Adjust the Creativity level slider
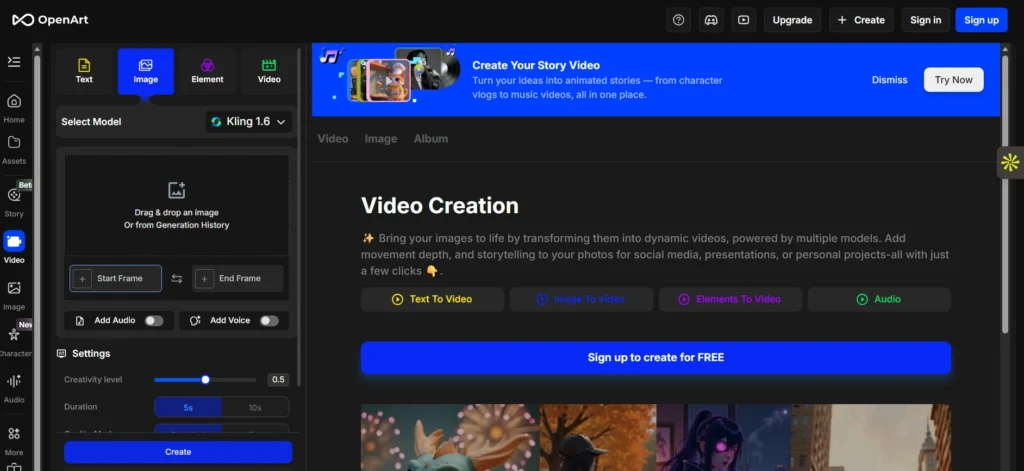This screenshot has width=1024, height=471. click(206, 380)
